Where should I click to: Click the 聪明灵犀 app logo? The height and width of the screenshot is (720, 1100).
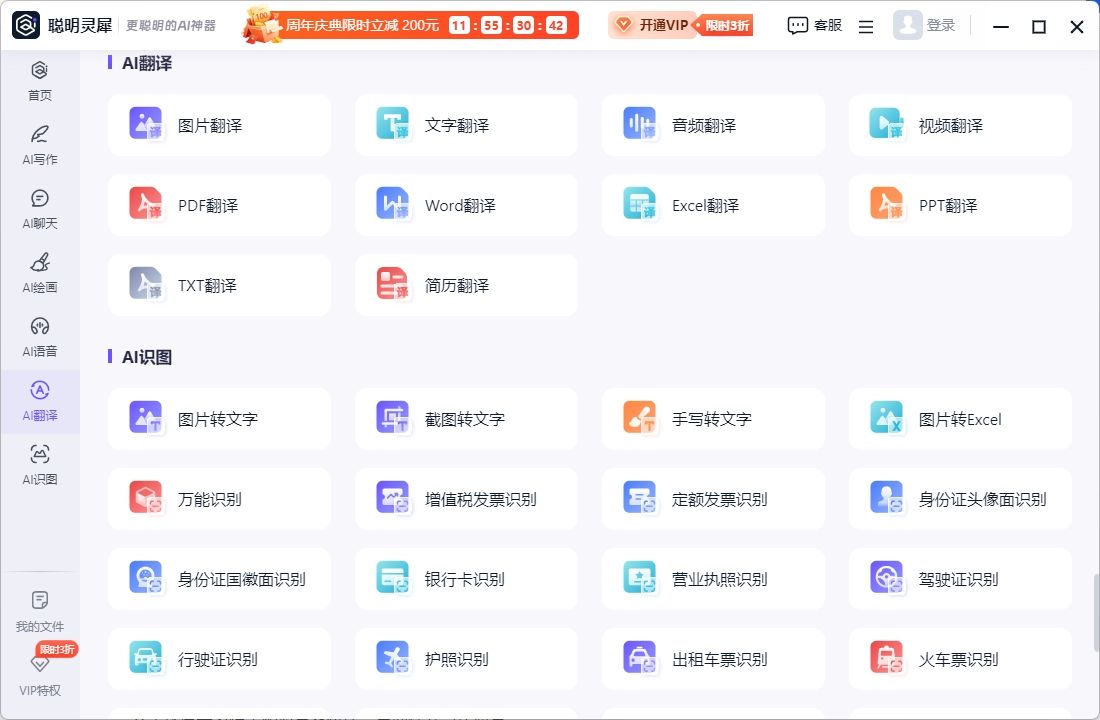pos(27,25)
